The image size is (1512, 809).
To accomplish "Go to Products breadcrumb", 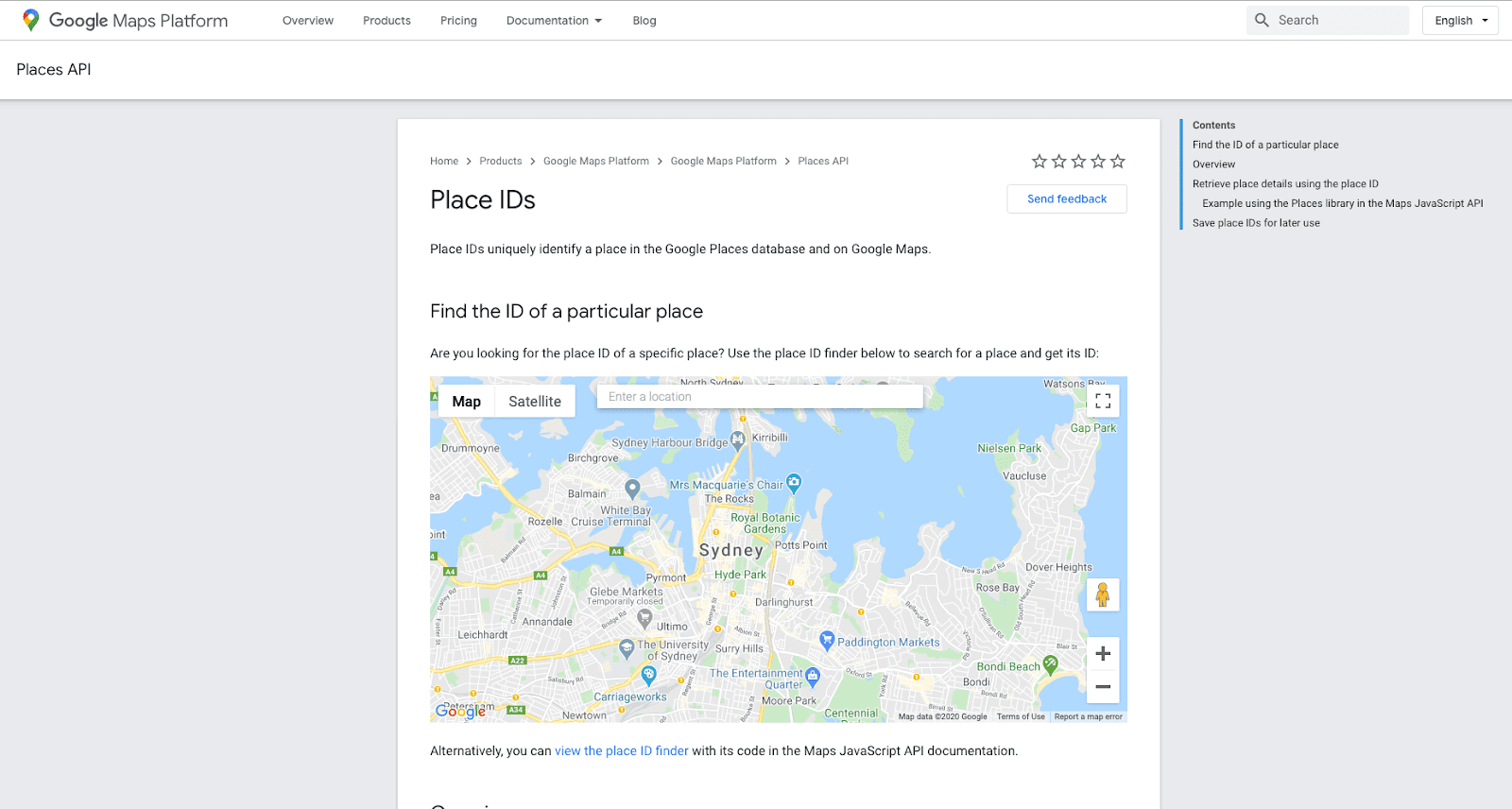I will (x=501, y=162).
